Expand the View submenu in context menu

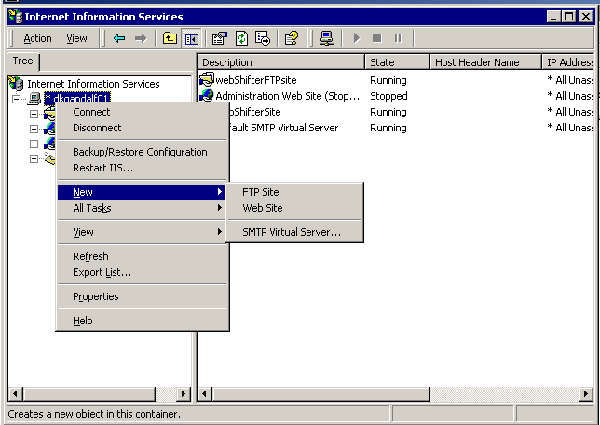(x=142, y=232)
